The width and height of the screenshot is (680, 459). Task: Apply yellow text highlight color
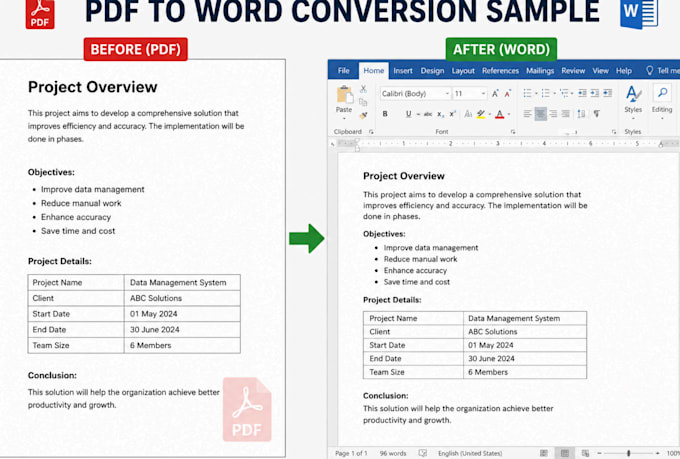pos(481,114)
